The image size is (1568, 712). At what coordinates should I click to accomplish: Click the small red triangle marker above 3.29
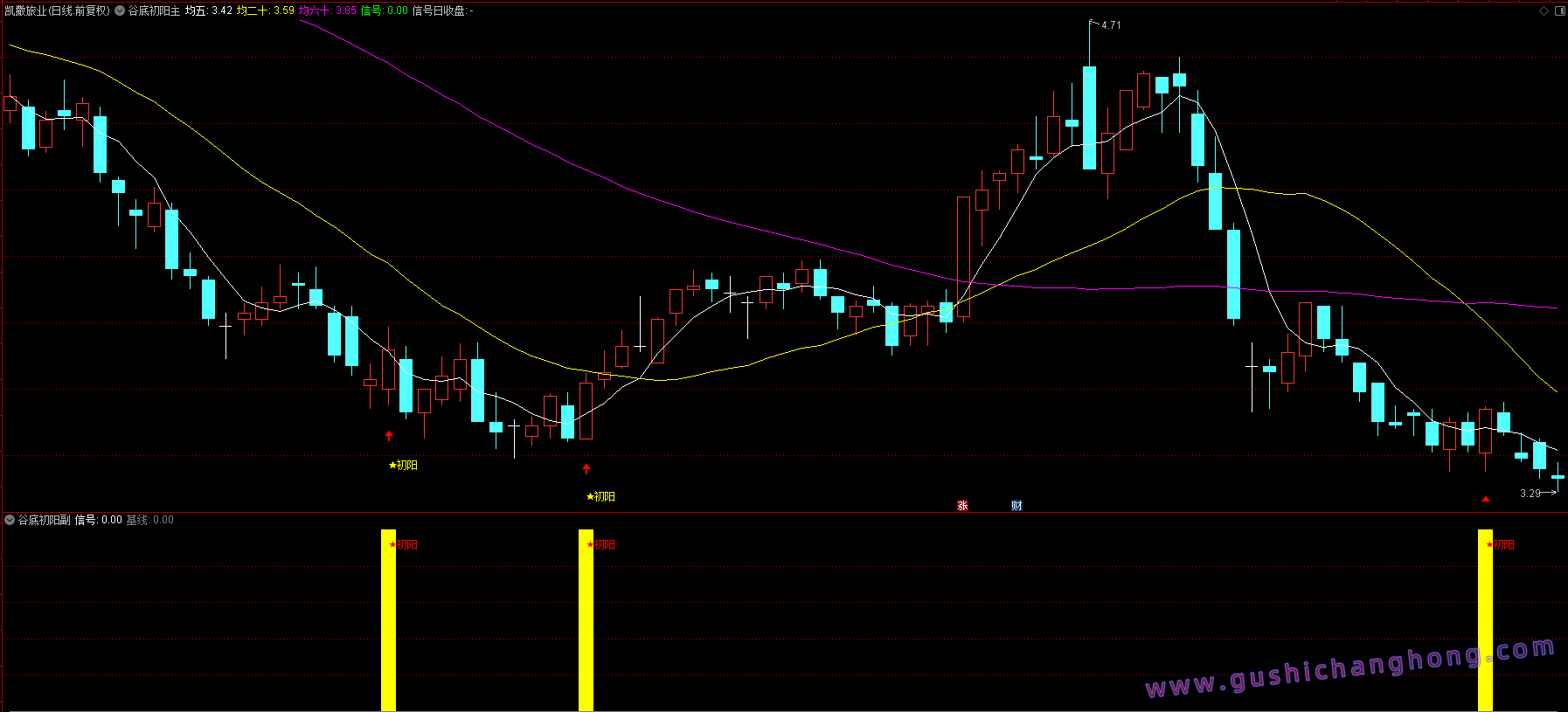coord(1486,499)
